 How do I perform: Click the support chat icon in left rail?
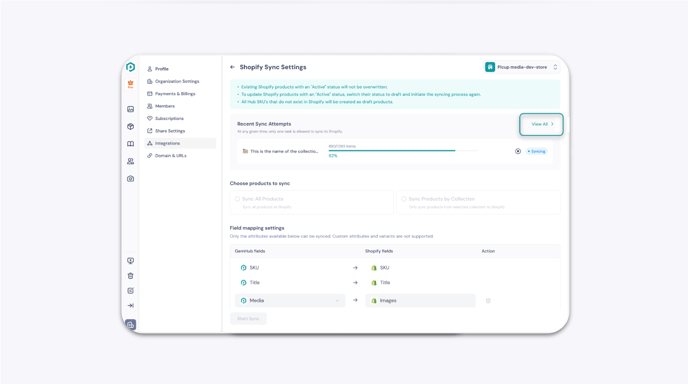click(x=130, y=261)
